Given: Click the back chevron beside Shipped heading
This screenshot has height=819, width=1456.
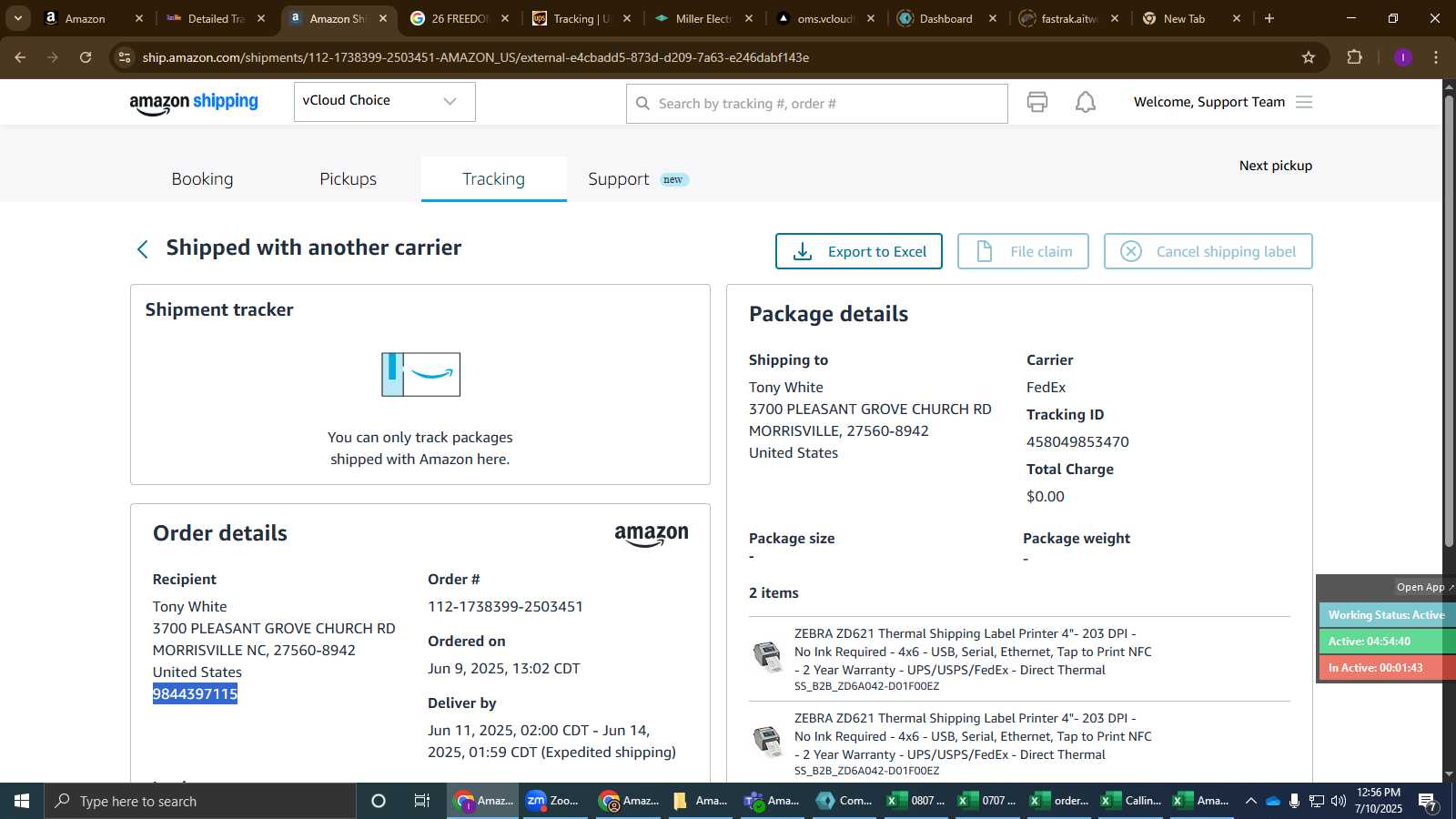Looking at the screenshot, I should tap(142, 249).
